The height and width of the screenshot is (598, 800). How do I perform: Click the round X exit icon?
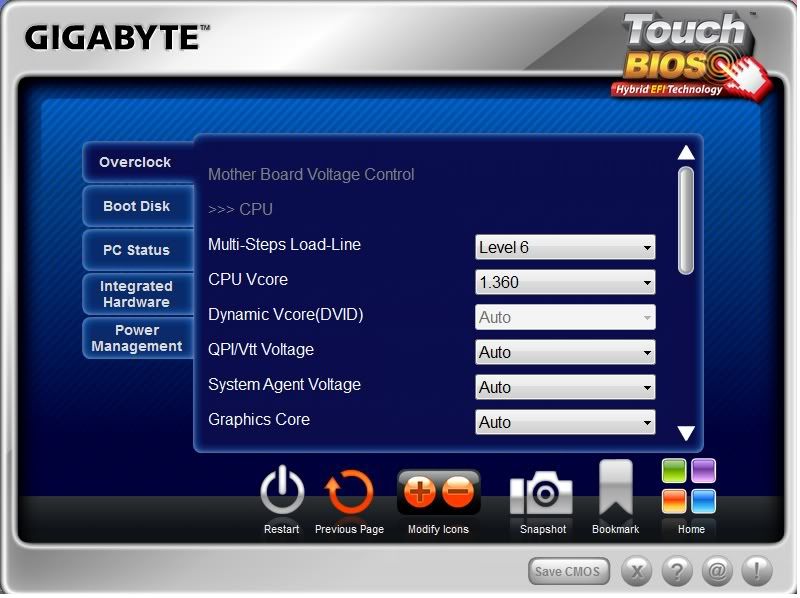click(638, 571)
